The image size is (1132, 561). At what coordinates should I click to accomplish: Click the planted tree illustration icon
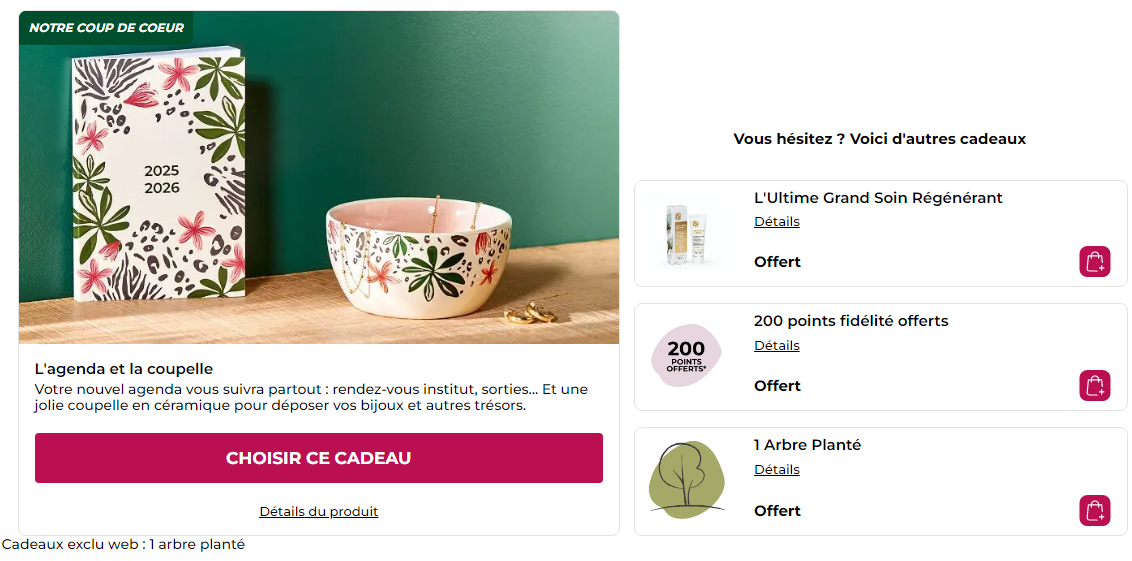click(x=686, y=479)
